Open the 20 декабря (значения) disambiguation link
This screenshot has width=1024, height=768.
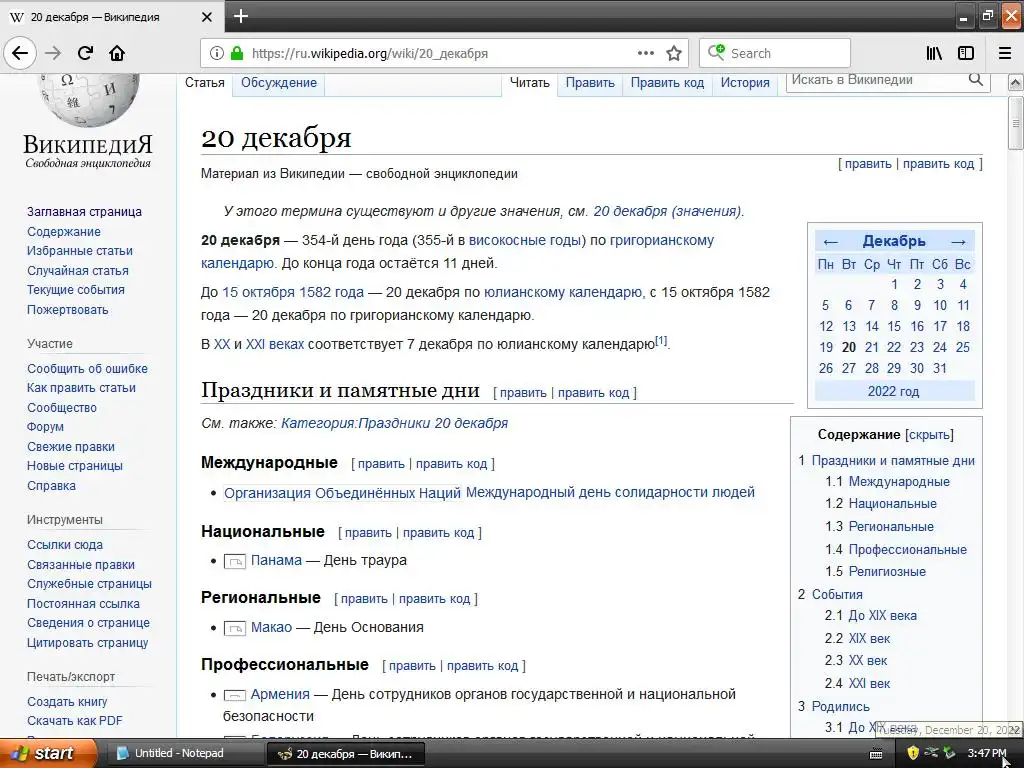pos(667,212)
